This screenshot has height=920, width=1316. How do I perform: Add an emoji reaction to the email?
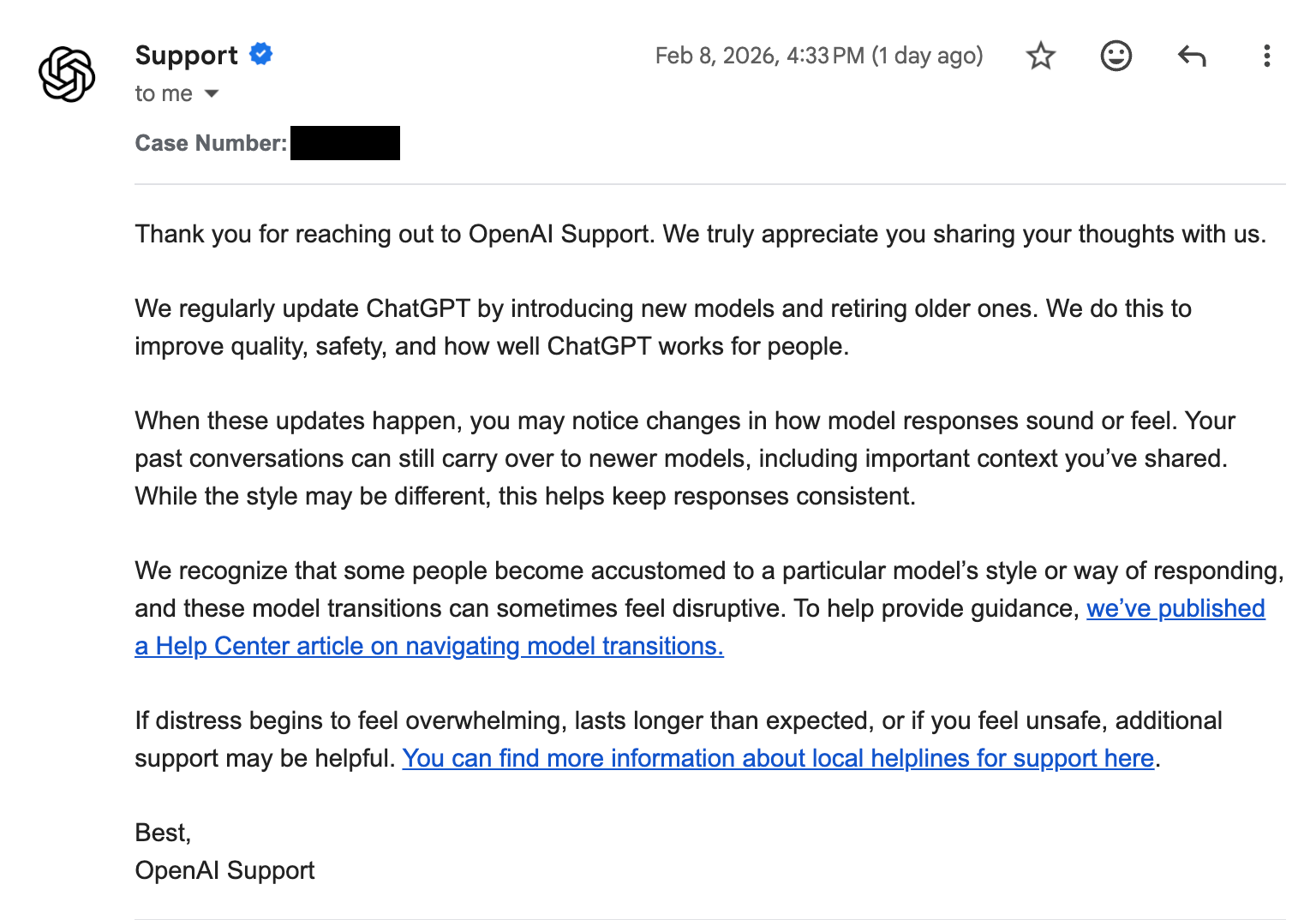[1116, 57]
